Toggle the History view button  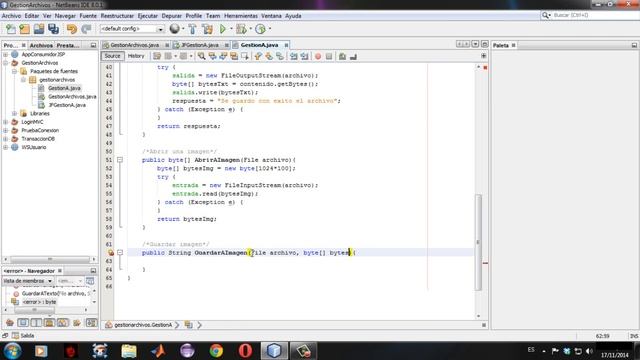coord(136,56)
